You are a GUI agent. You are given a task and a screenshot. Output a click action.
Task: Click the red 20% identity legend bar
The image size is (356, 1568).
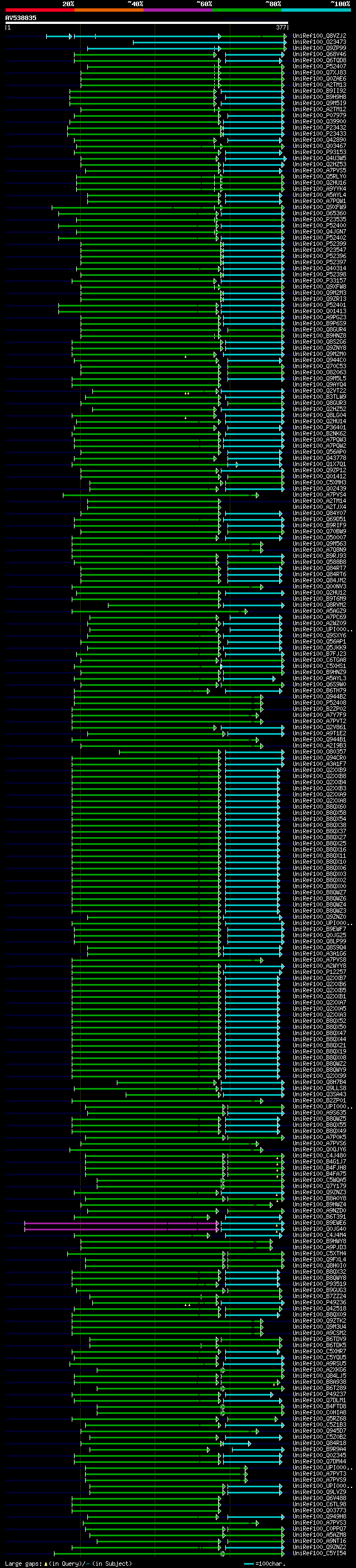point(39,10)
